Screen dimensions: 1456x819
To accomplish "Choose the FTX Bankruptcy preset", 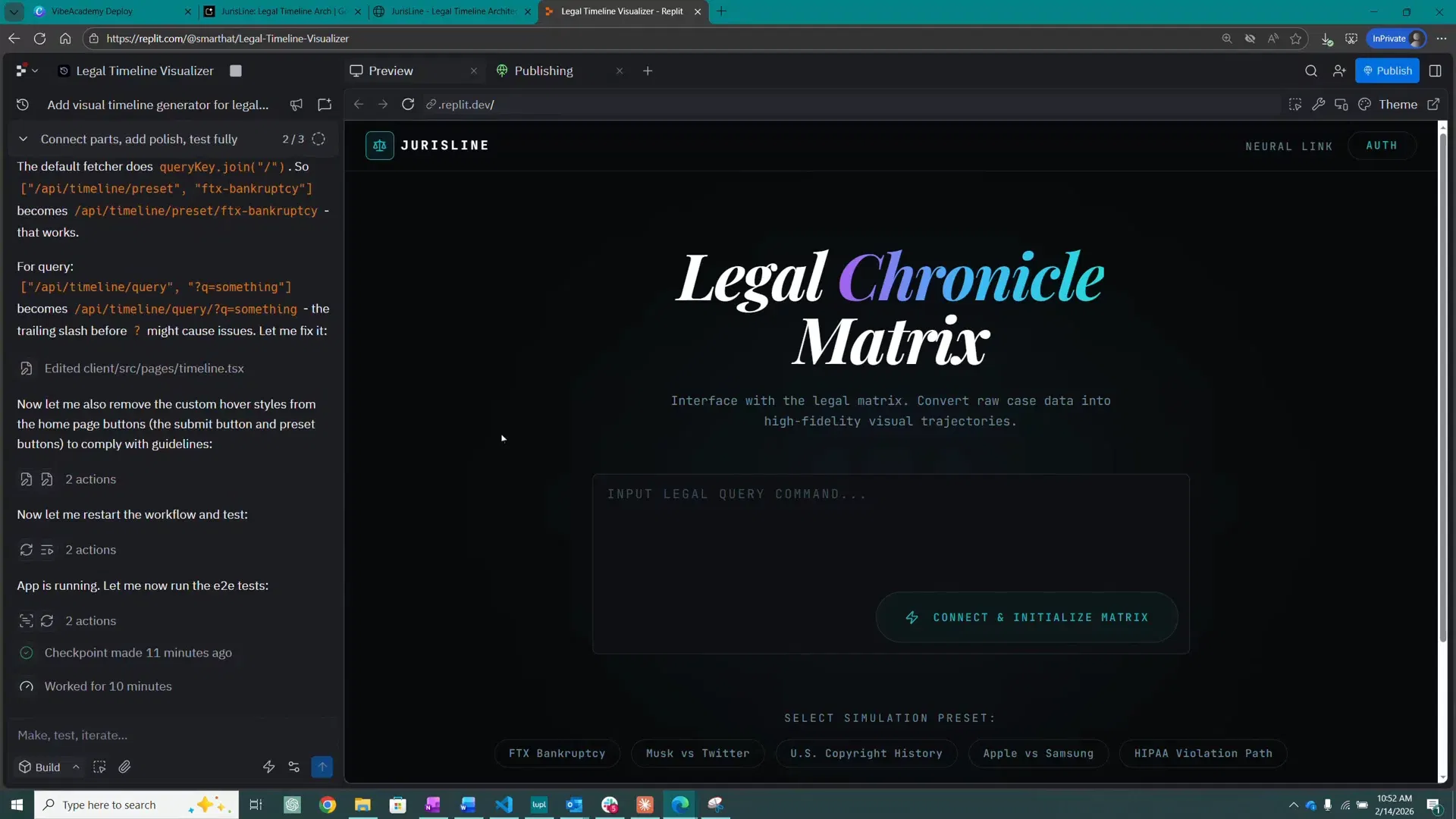I will pyautogui.click(x=557, y=753).
